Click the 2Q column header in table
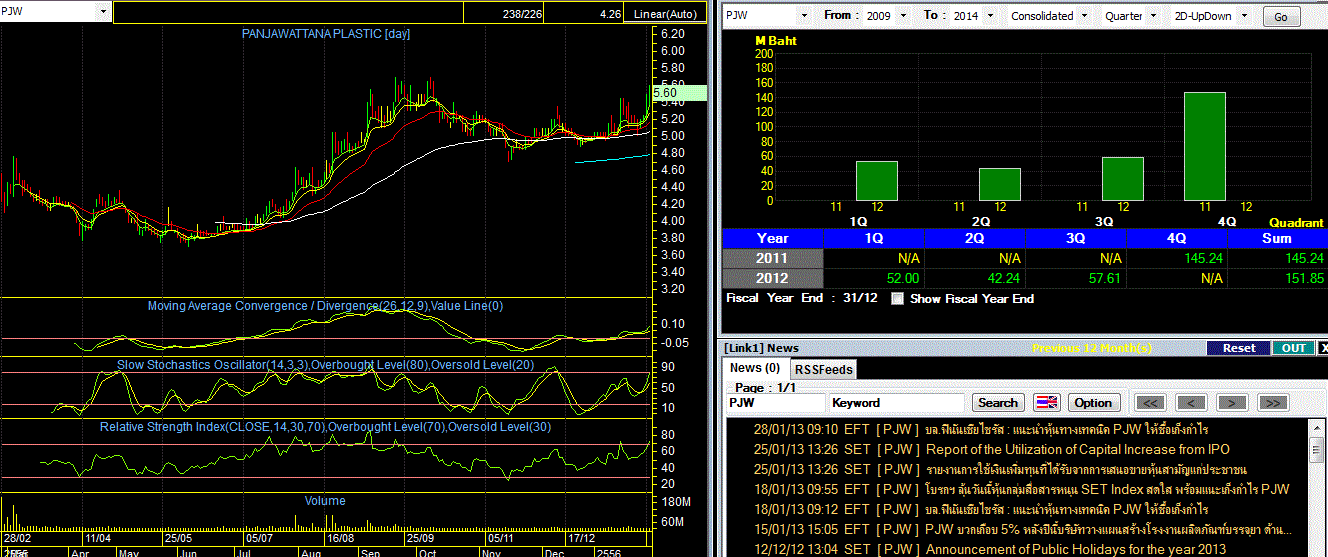Screen dimensions: 1328x557 click(975, 238)
